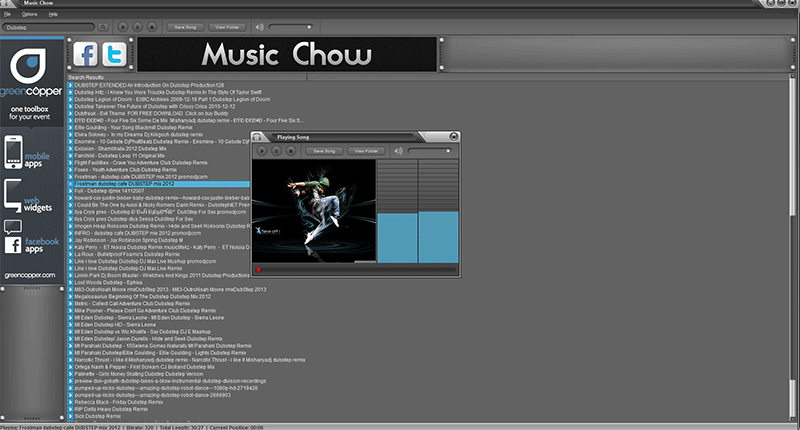The height and width of the screenshot is (430, 800).
Task: Click play arrow beside Metric Collect Call row
Action: pos(70,303)
